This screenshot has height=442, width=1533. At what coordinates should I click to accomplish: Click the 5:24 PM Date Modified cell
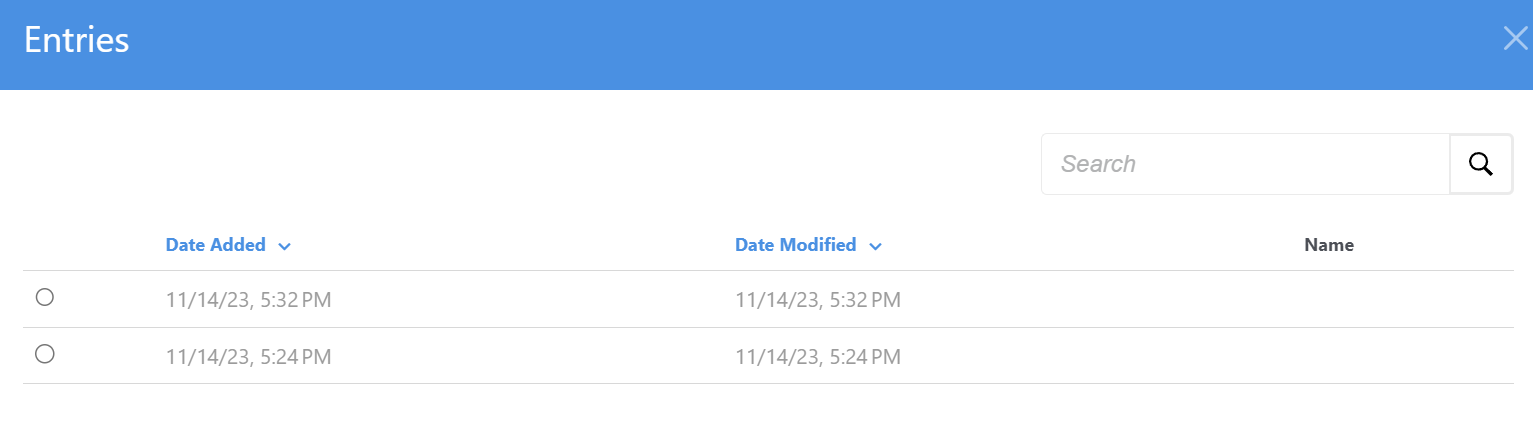coord(817,356)
